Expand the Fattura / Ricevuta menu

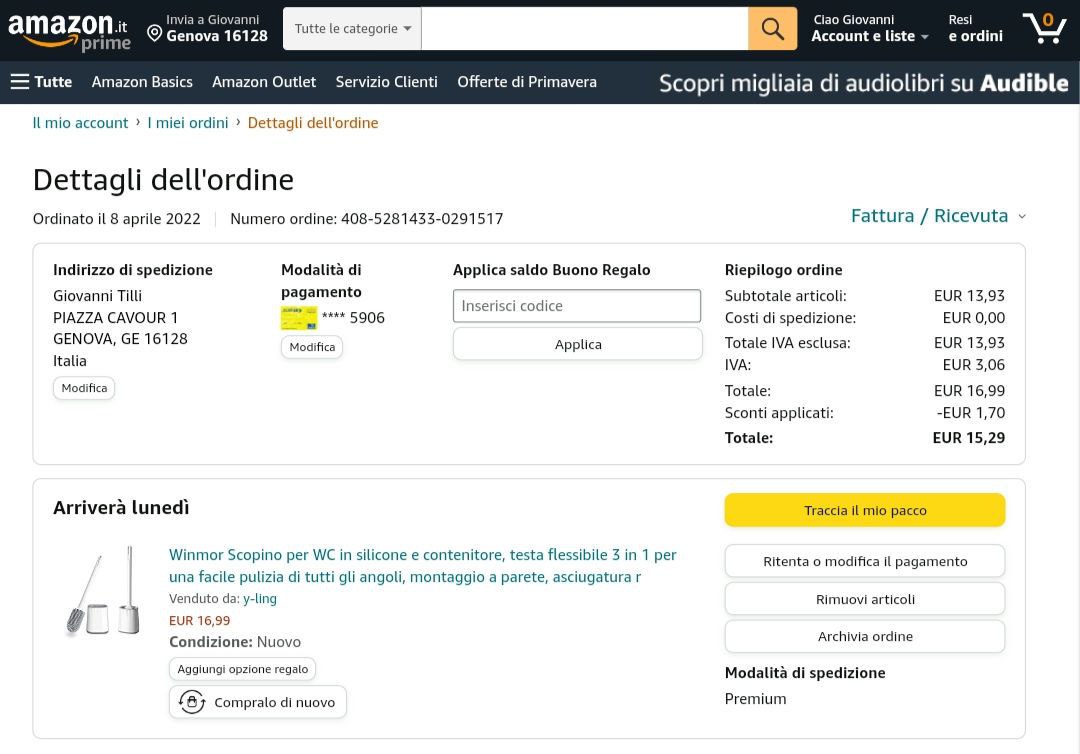pos(938,216)
